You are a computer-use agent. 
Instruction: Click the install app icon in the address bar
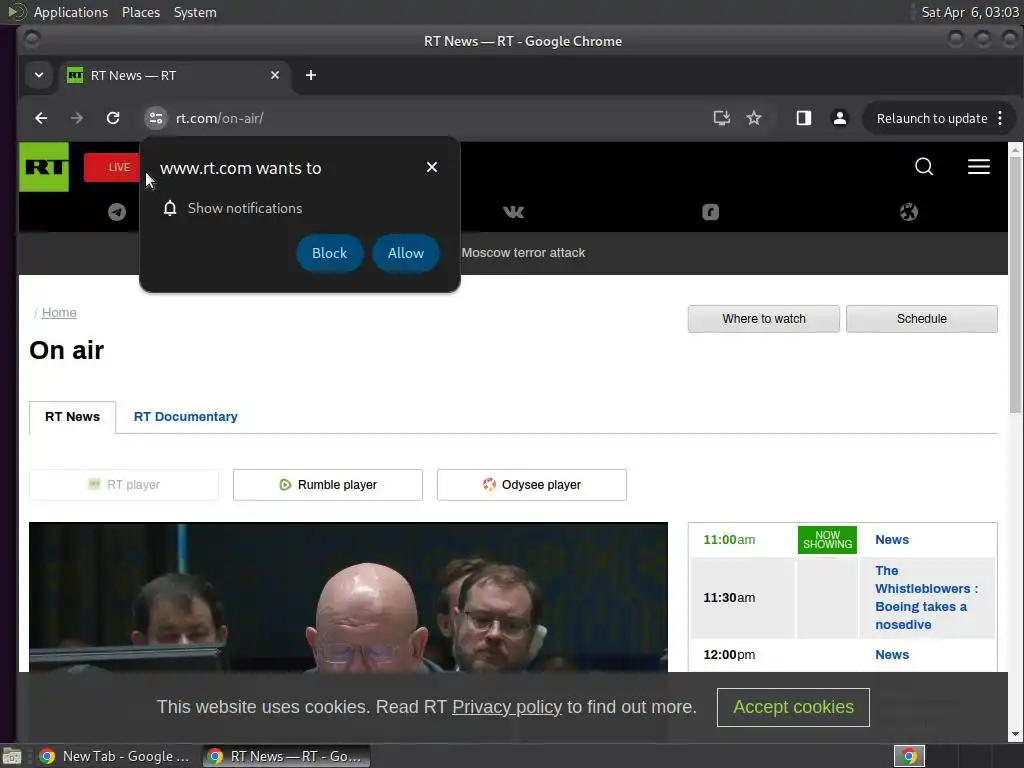(x=721, y=118)
